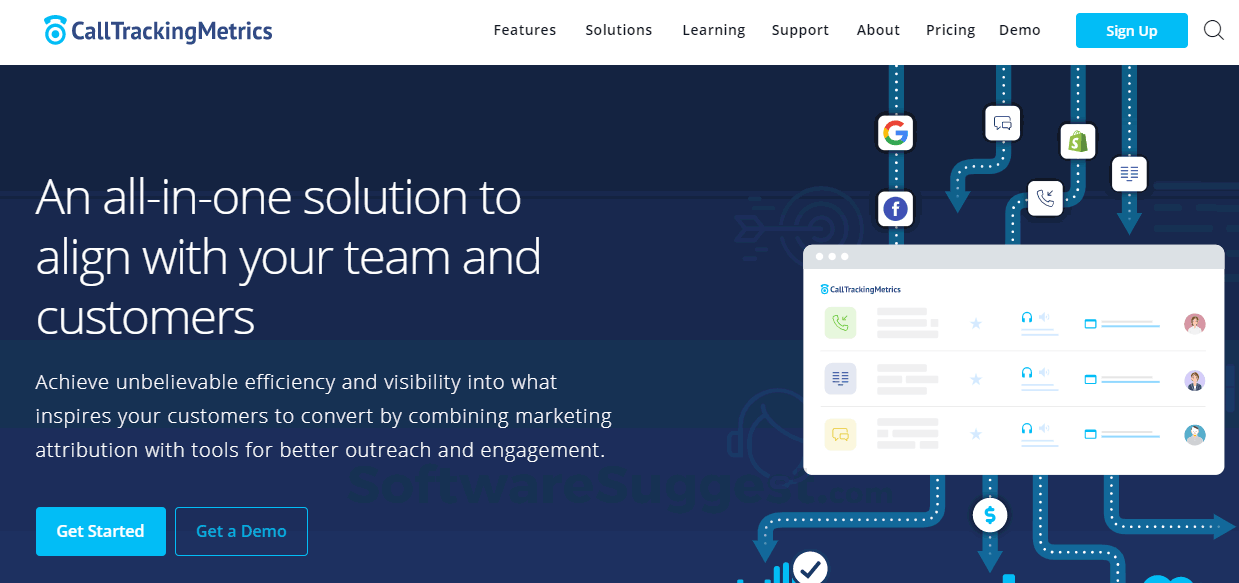Click the third agent avatar
The width and height of the screenshot is (1239, 583).
(1195, 435)
